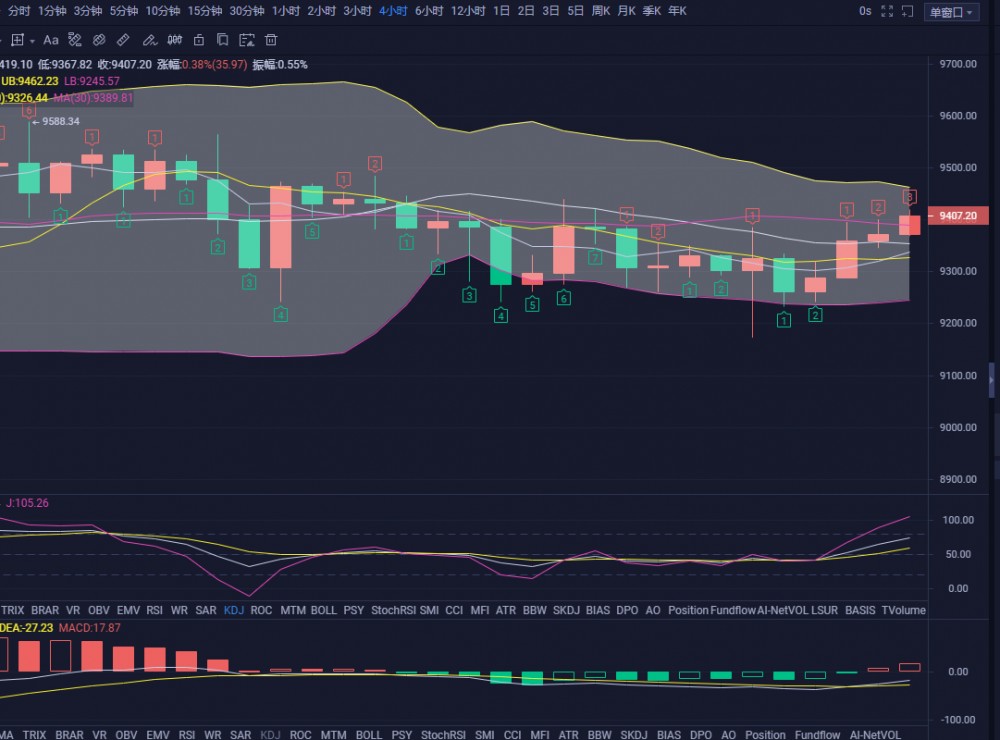Switch the chart to 1日 interval
This screenshot has width=1000, height=740.
501,11
